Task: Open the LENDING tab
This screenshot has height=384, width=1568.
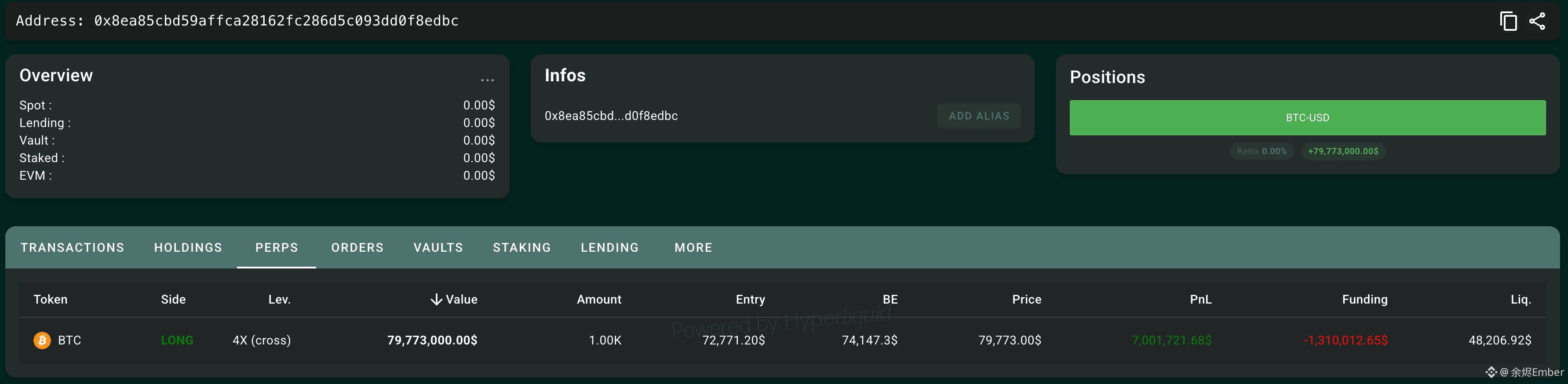Action: 609,248
